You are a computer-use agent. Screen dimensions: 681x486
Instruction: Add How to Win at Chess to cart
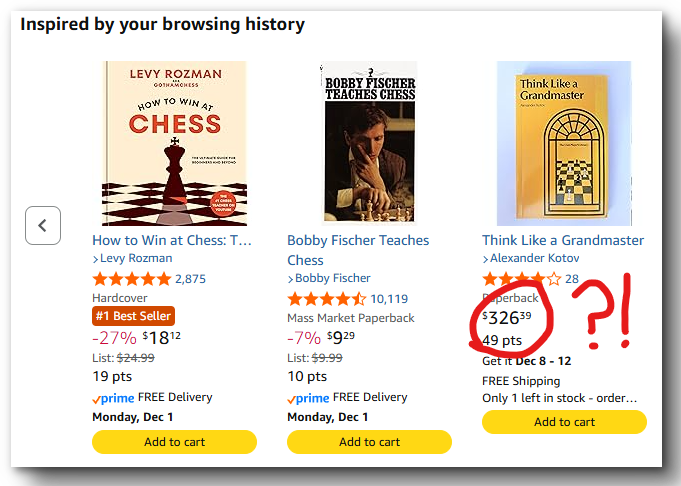(174, 442)
